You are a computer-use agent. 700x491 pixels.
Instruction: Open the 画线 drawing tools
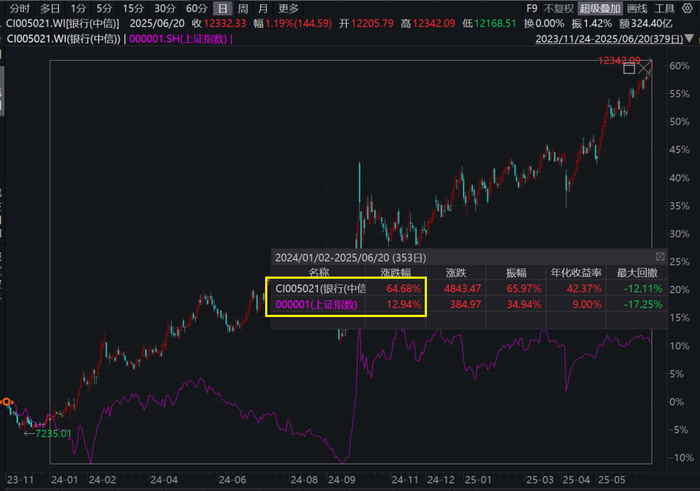tap(637, 8)
